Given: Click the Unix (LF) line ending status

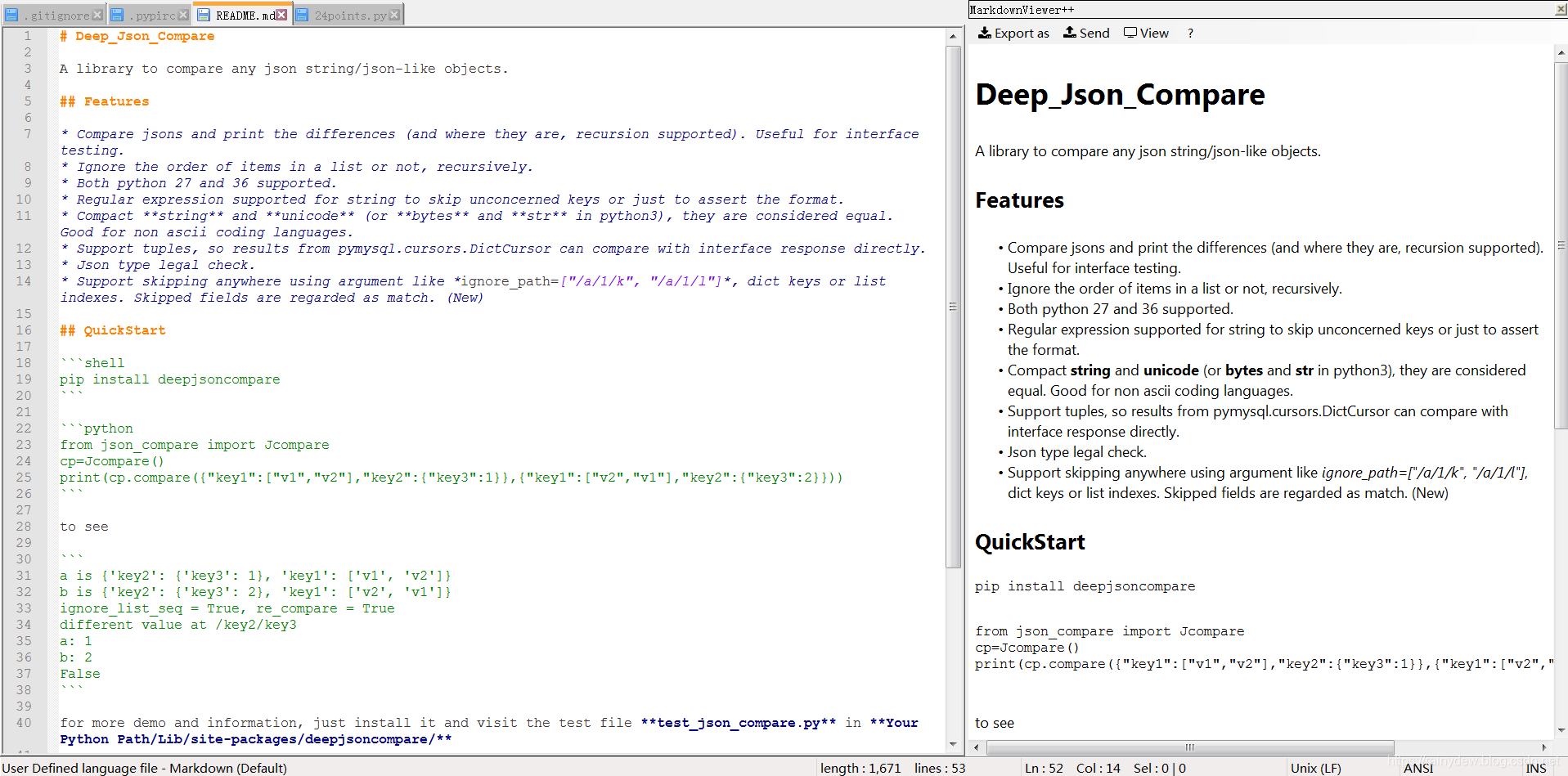Looking at the screenshot, I should [x=1316, y=768].
